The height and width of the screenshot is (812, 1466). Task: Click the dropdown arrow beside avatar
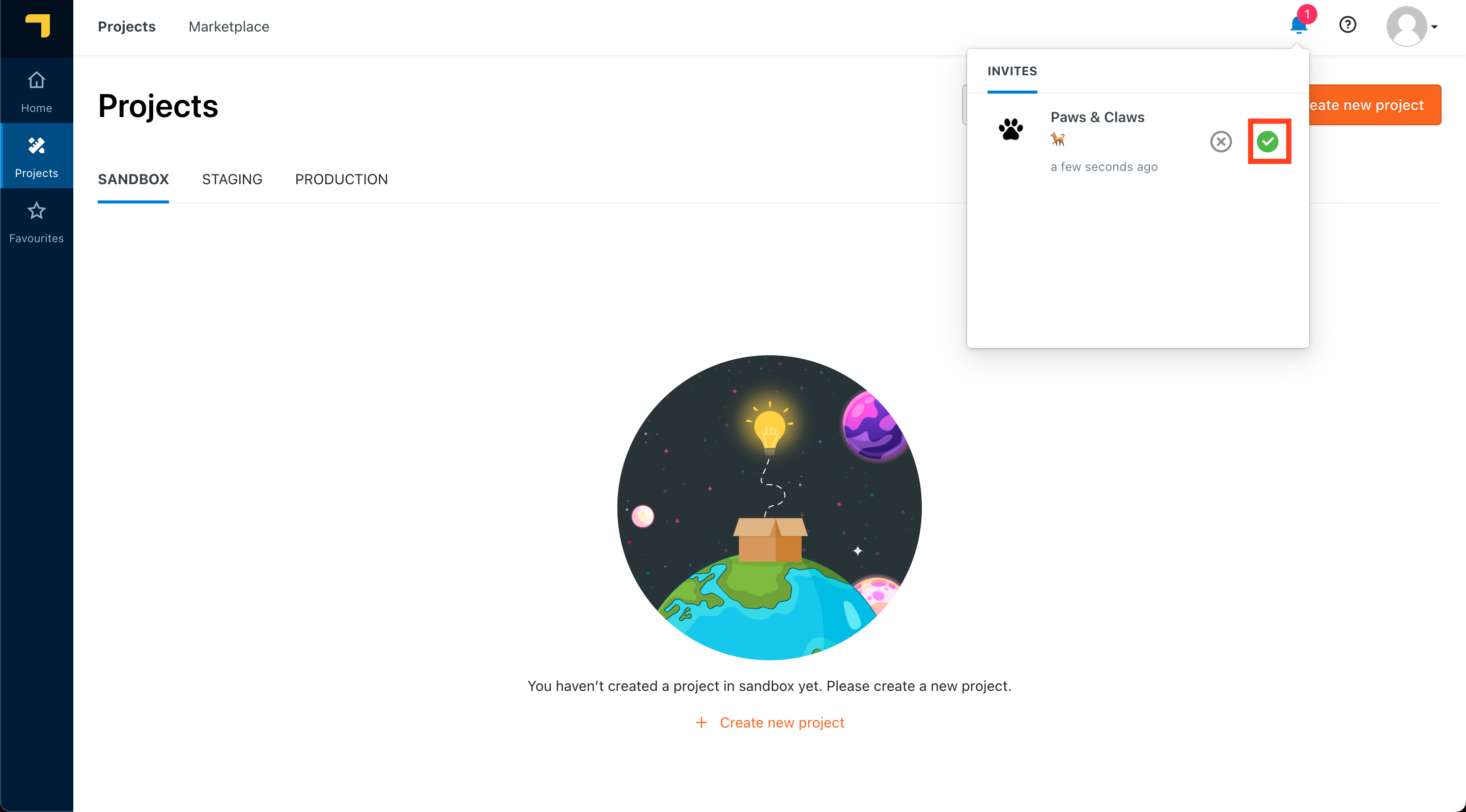coord(1434,27)
